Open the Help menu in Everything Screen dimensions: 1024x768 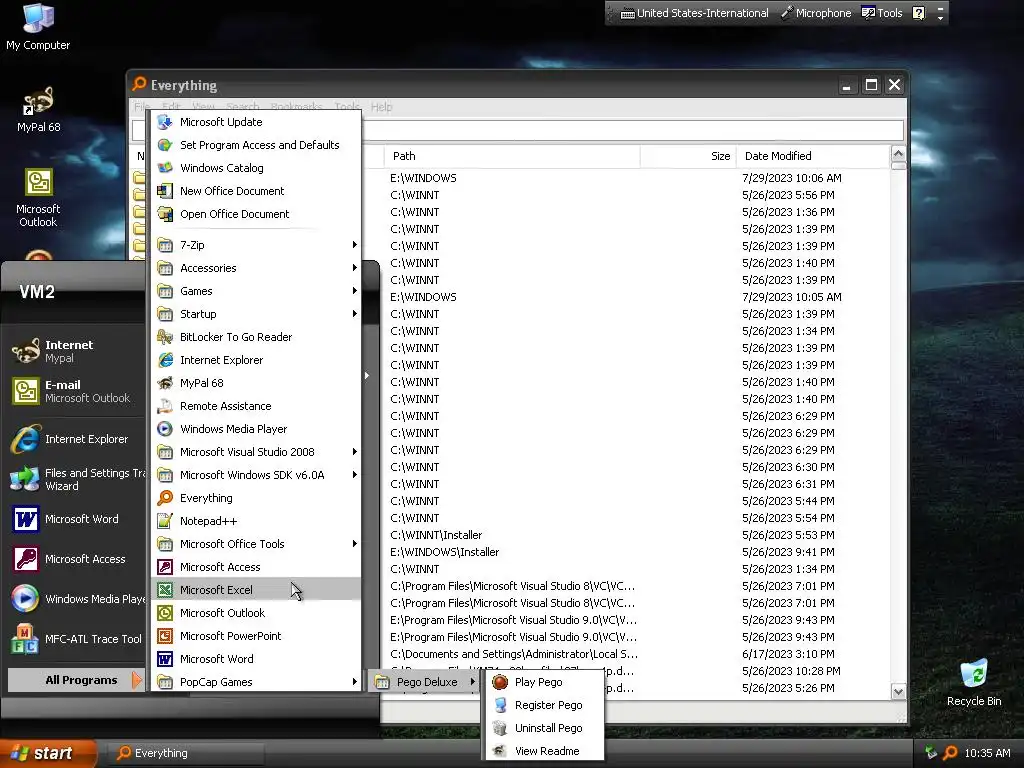point(381,107)
